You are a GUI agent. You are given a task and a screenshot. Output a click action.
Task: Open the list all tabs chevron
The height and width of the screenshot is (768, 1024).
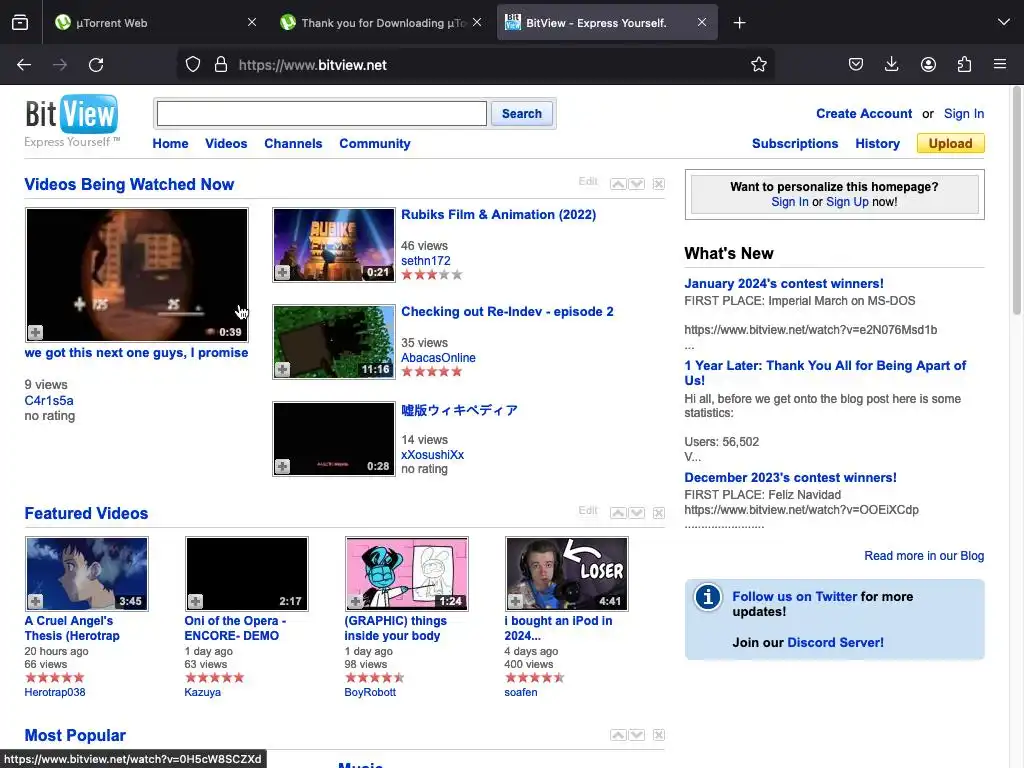(1004, 23)
